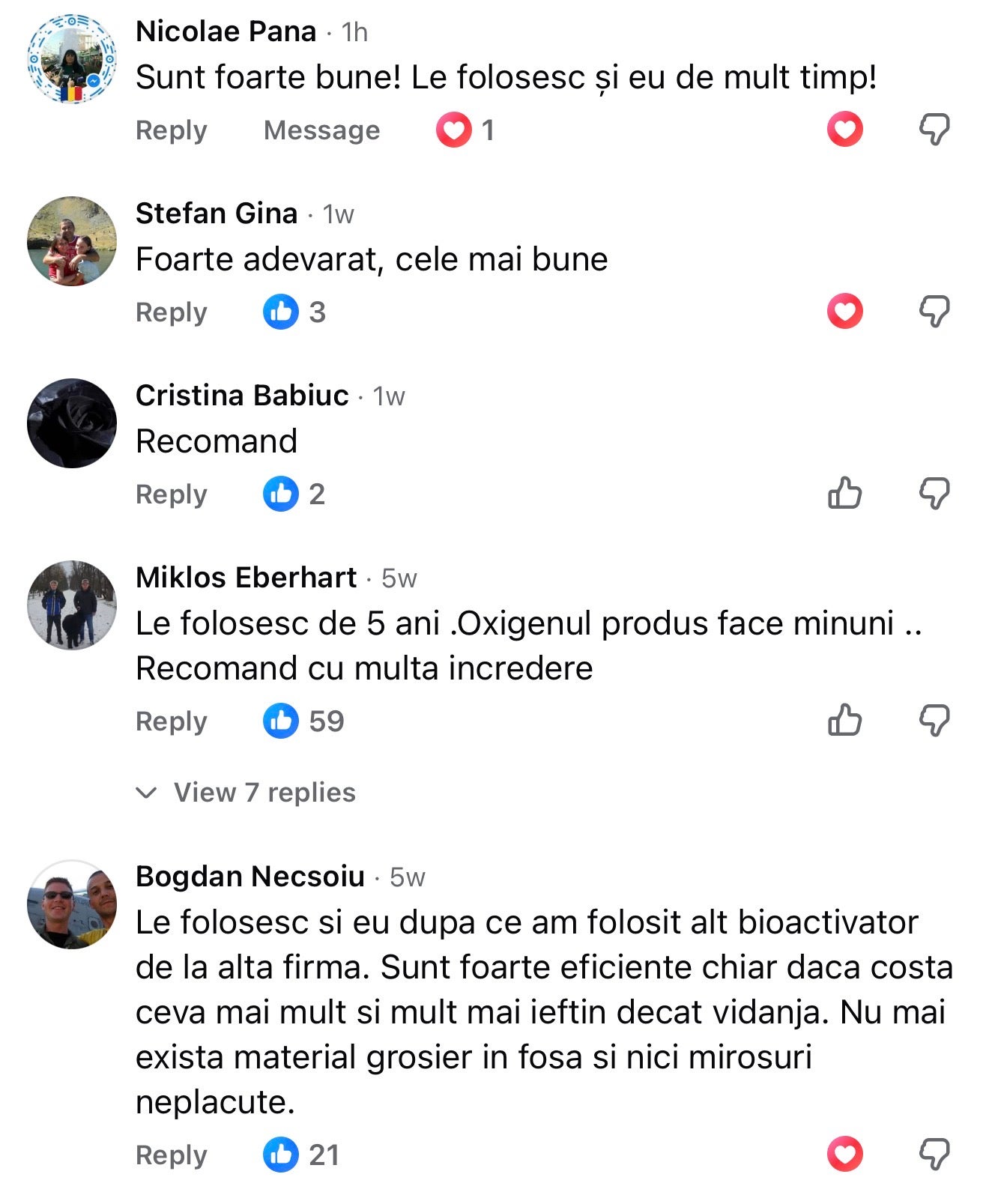Like Cristina Babiuc's comment with thumbs-up

point(844,494)
